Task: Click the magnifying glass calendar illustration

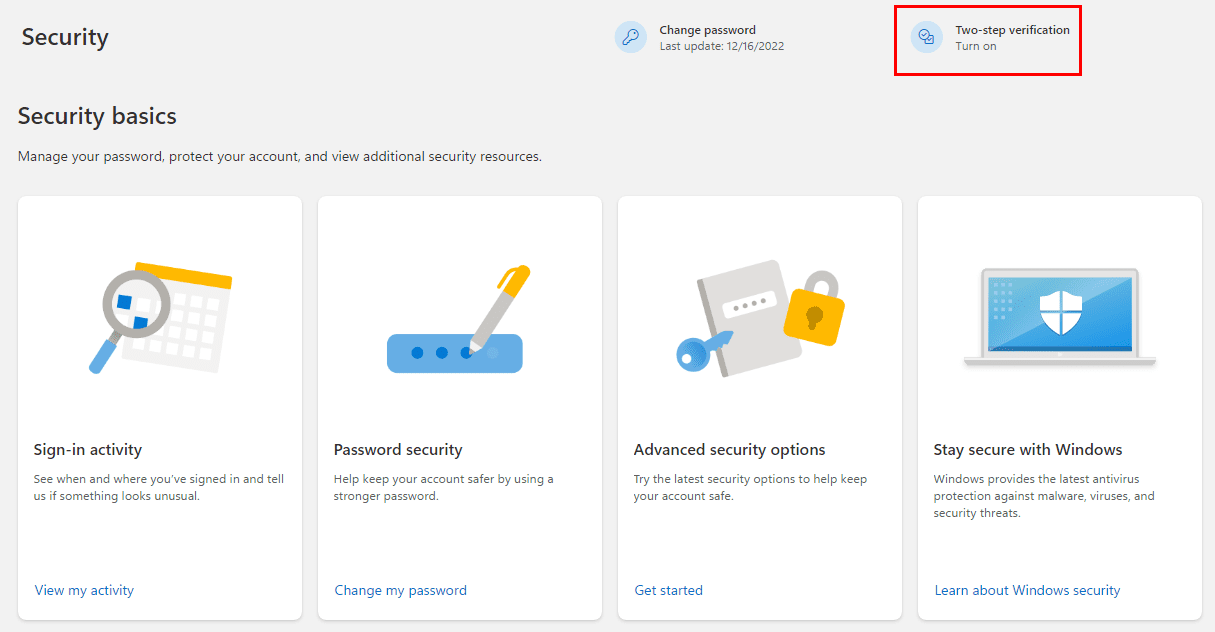Action: click(x=160, y=318)
